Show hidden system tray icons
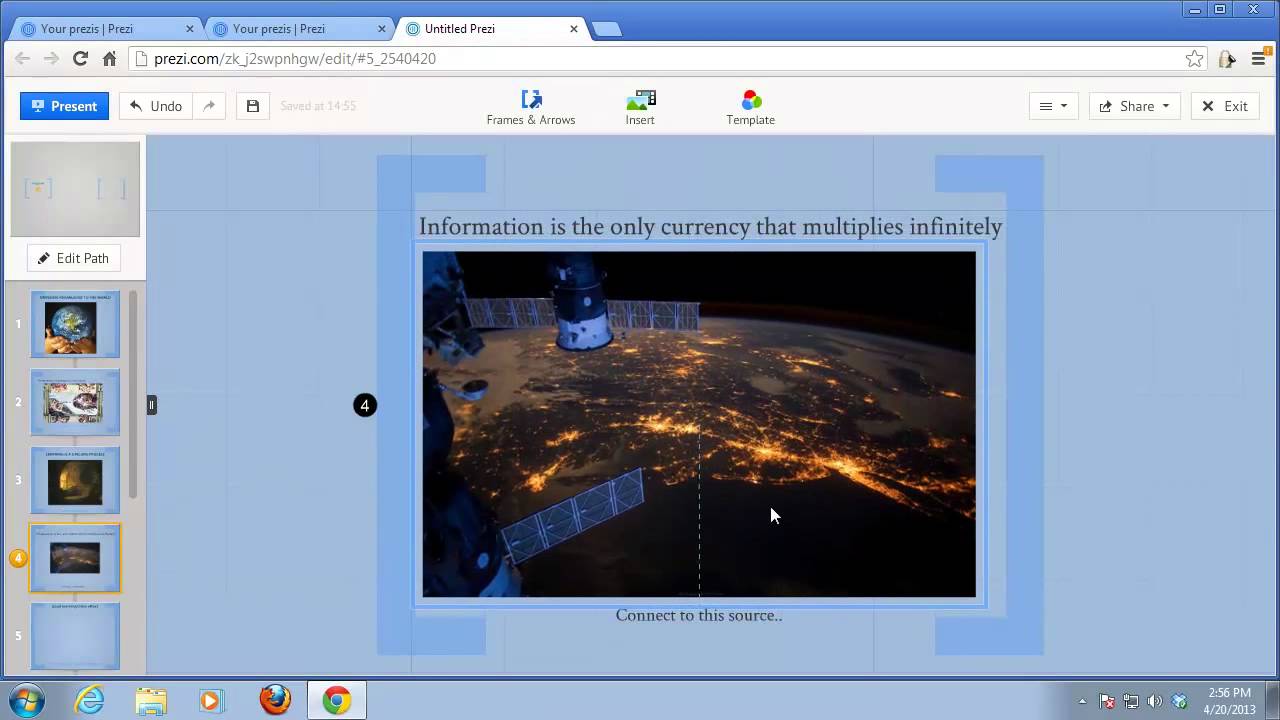 tap(1082, 701)
